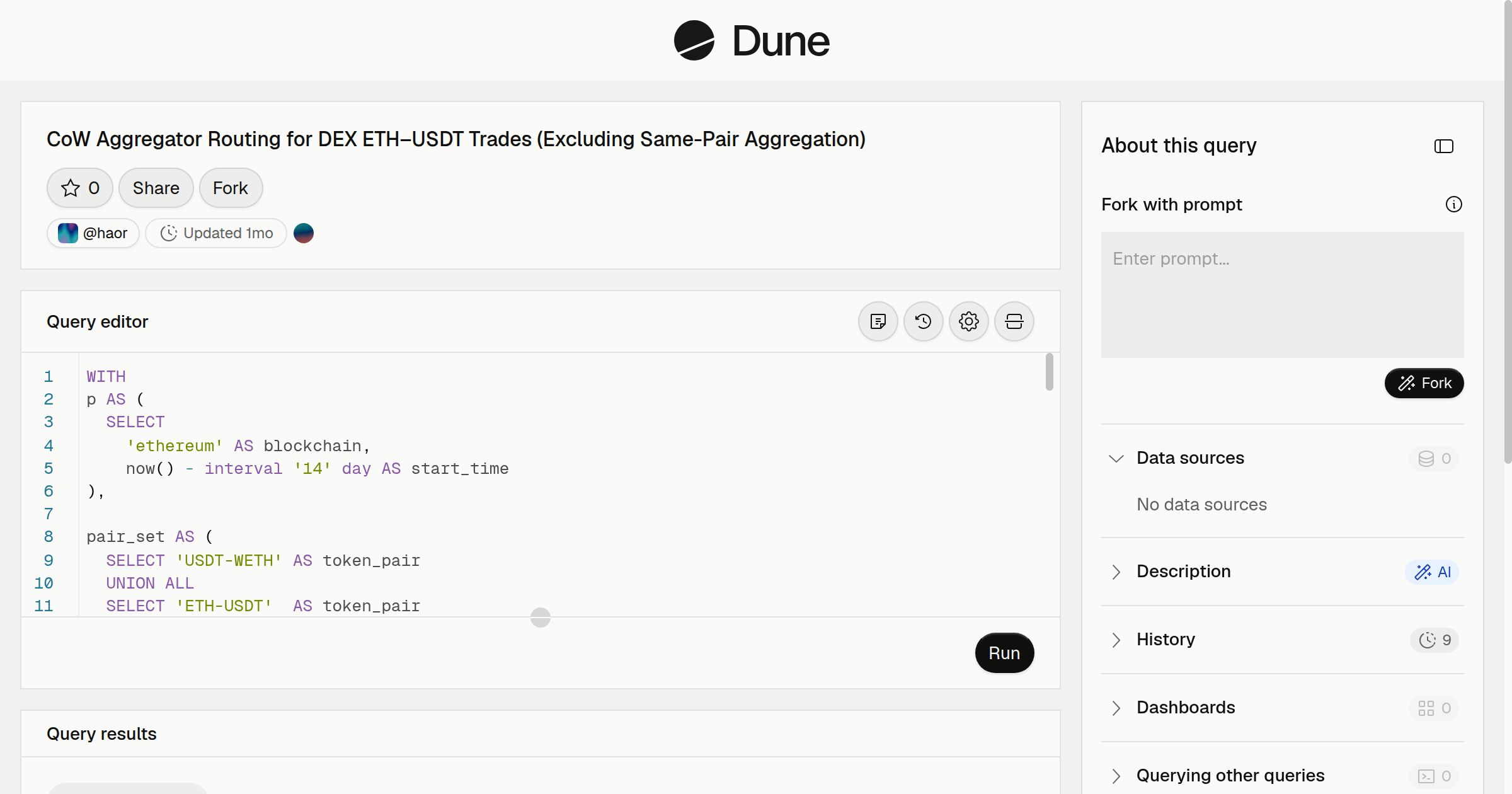This screenshot has height=794, width=1512.
Task: Click the data sources count badge
Action: pyautogui.click(x=1434, y=458)
